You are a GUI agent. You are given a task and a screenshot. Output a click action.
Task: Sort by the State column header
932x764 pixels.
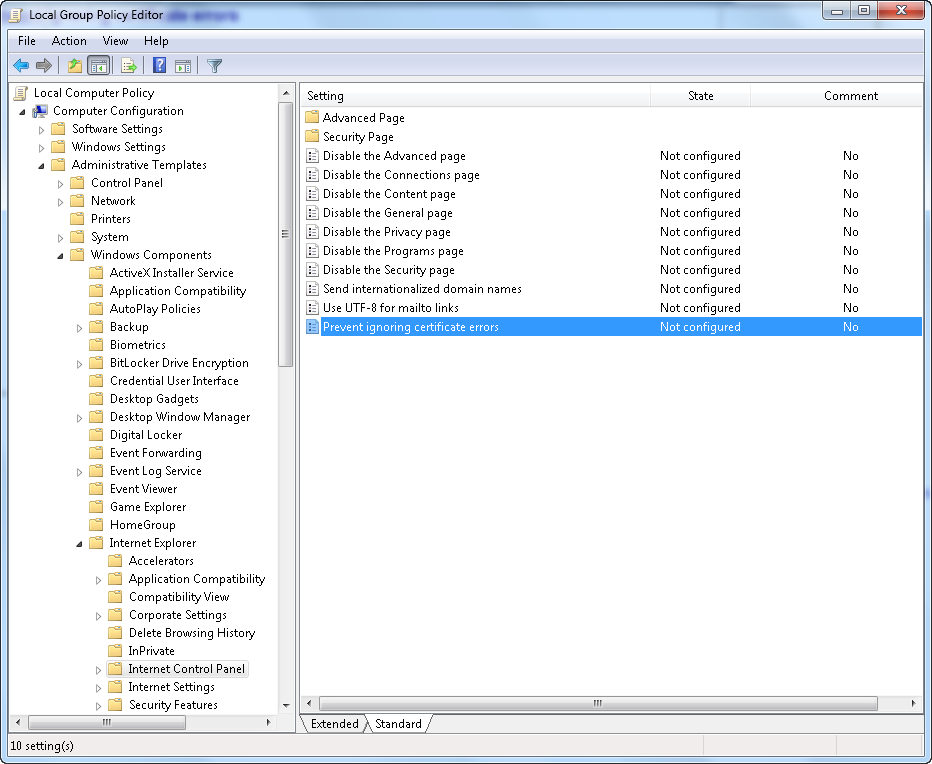(x=700, y=96)
